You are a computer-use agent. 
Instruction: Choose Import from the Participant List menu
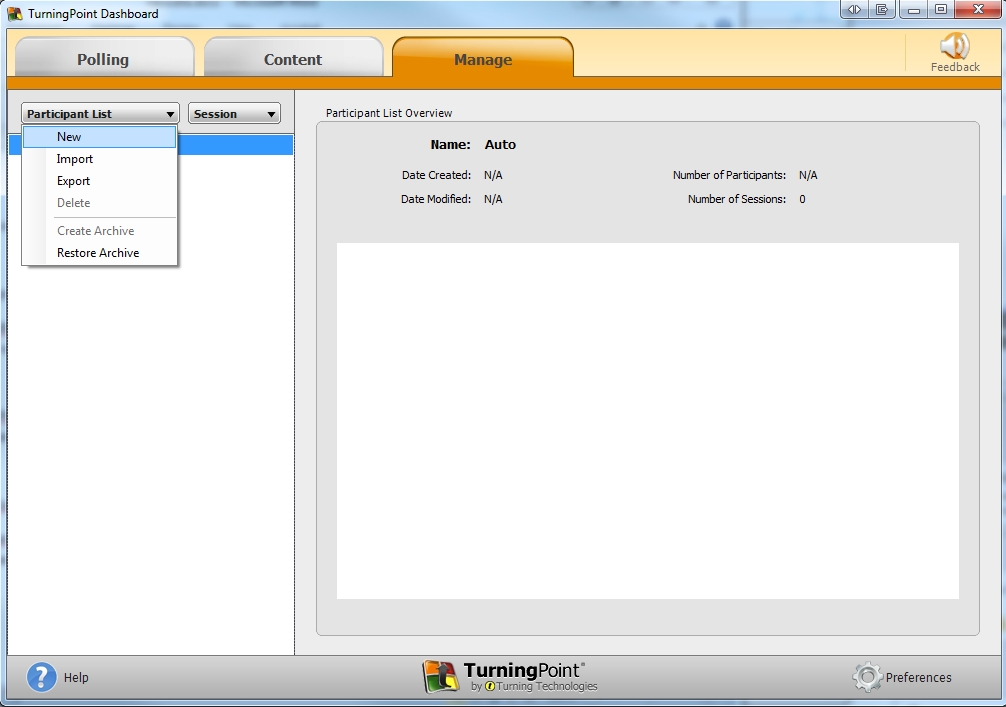pos(99,159)
